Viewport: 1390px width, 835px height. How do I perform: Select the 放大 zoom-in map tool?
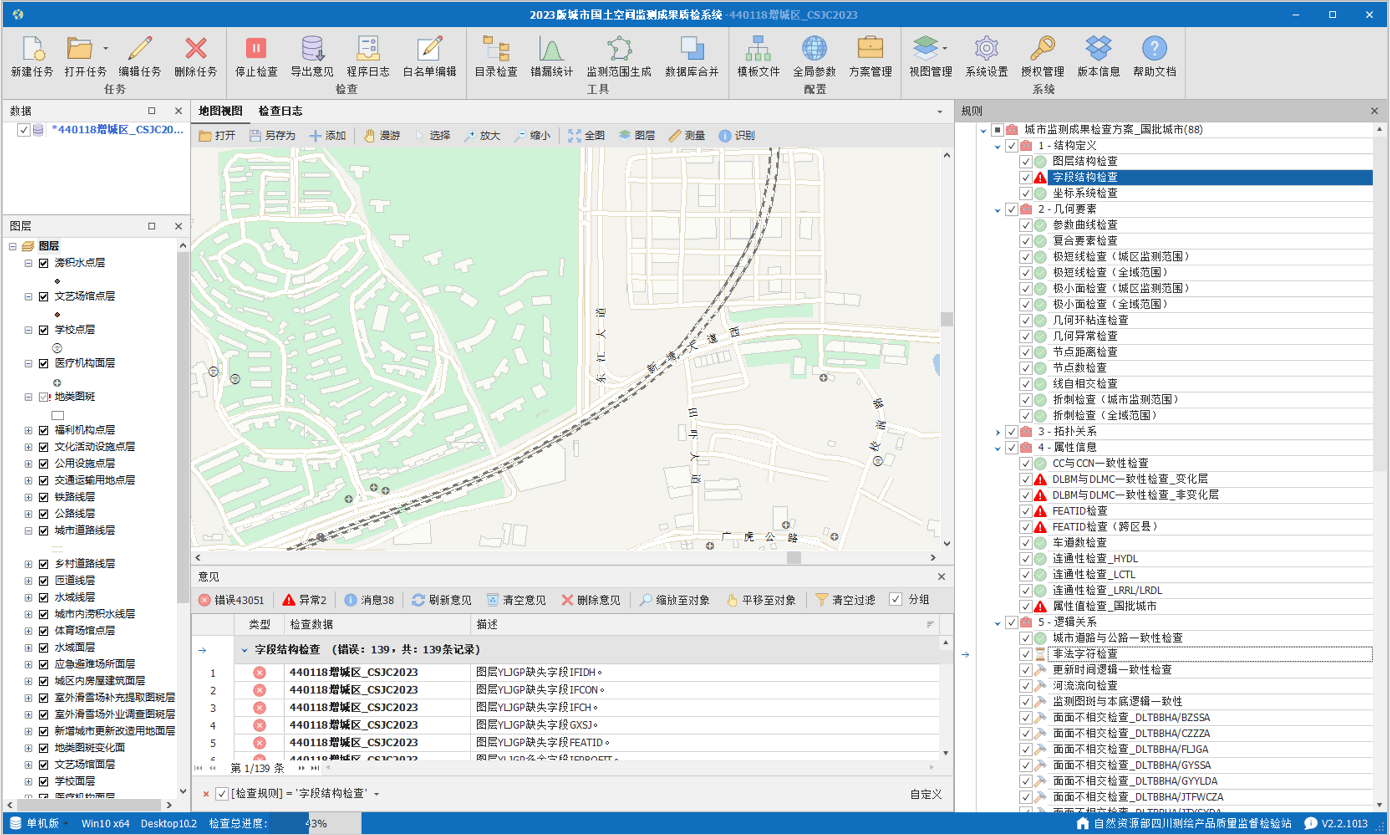coord(481,136)
